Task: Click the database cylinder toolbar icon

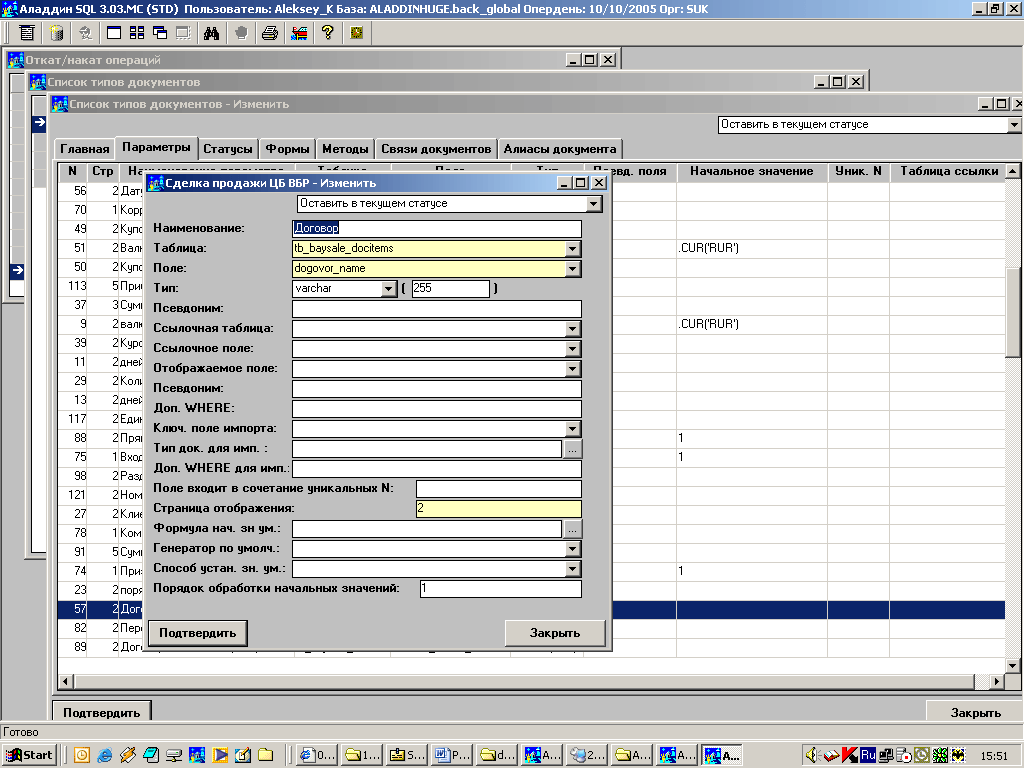Action: pos(57,33)
